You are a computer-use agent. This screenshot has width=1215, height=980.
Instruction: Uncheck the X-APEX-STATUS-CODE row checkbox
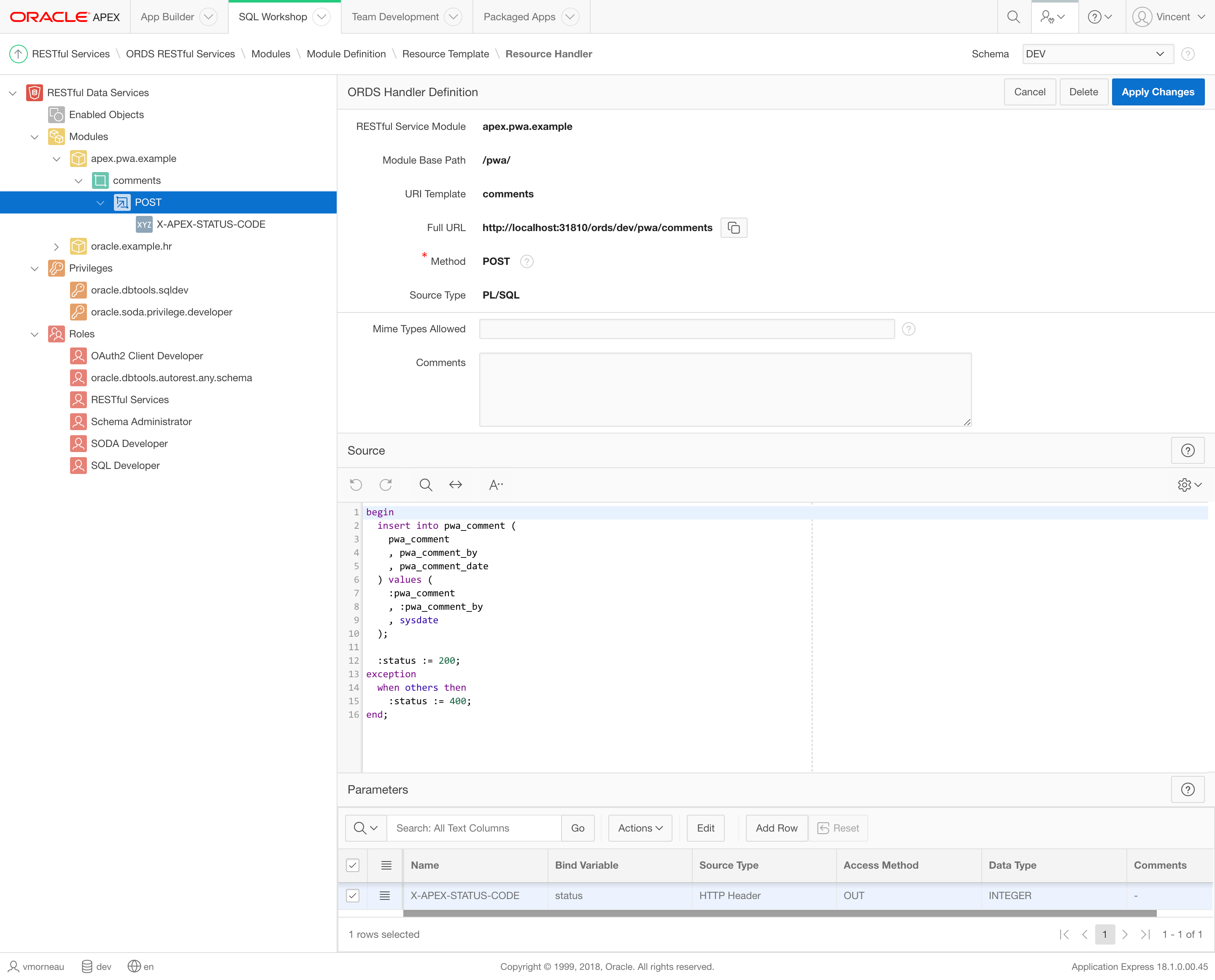pyautogui.click(x=352, y=895)
